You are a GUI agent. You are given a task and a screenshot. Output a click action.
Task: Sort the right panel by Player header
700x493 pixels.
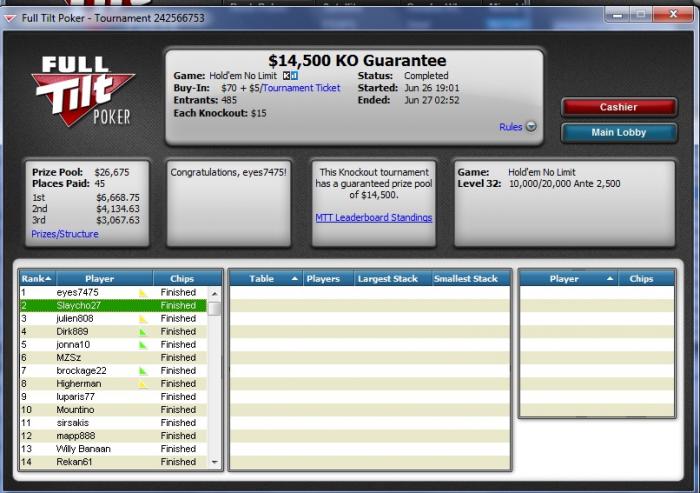[569, 279]
